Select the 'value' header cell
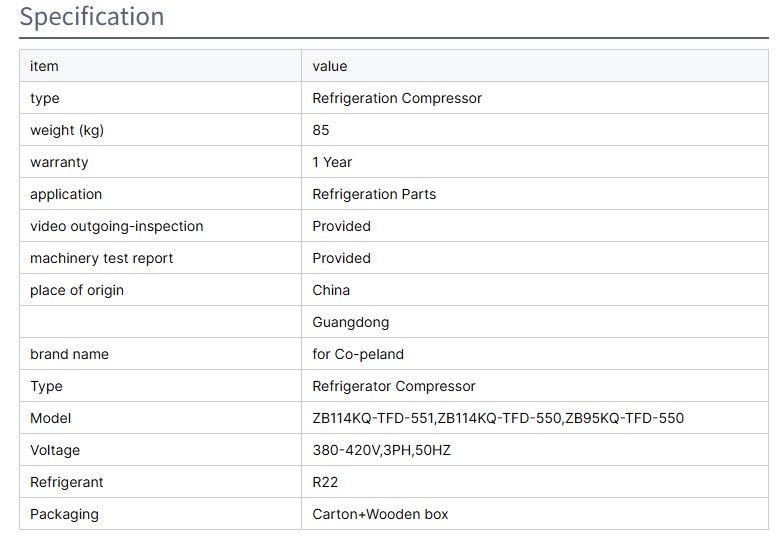This screenshot has width=778, height=542. [330, 66]
